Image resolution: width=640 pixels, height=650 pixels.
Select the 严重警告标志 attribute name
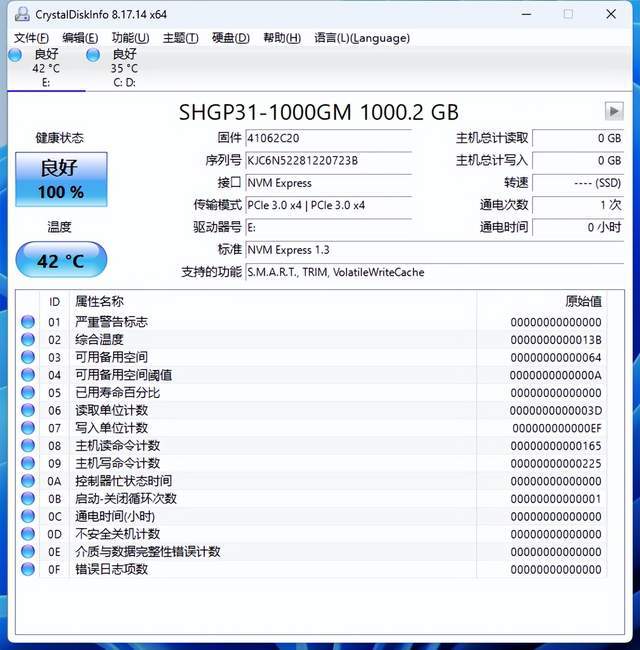coord(112,322)
